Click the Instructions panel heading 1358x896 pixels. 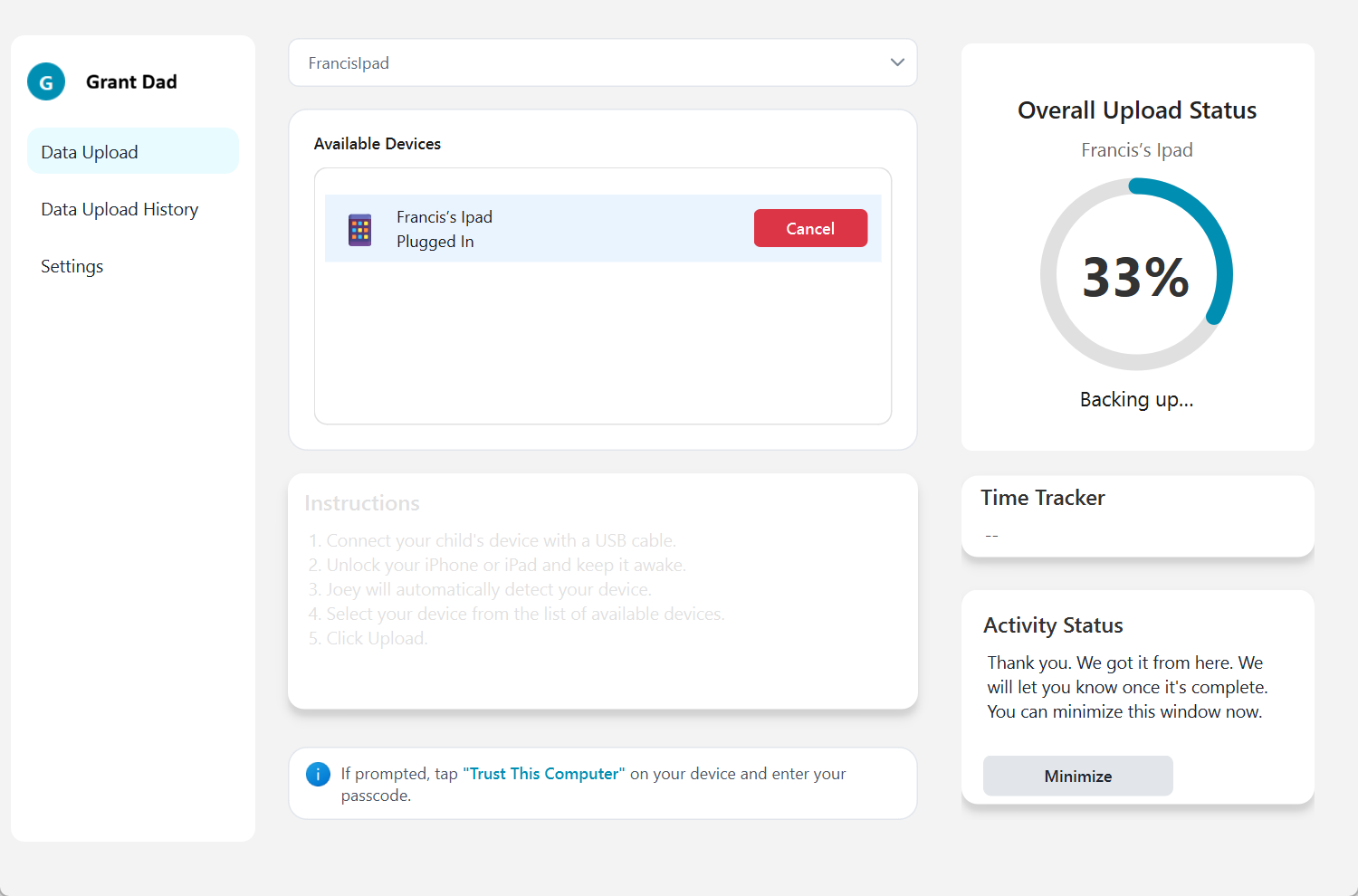[x=362, y=503]
